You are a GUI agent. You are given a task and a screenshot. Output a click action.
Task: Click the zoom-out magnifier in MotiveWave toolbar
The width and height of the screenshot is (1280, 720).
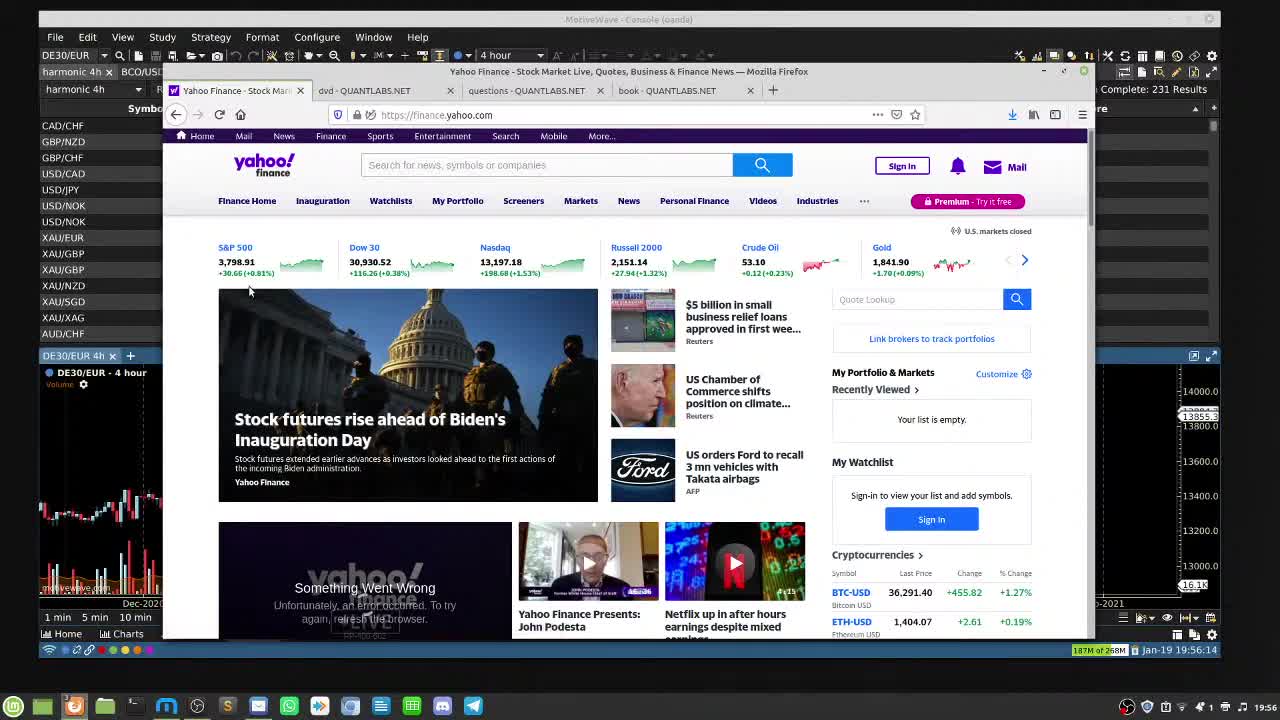[334, 56]
